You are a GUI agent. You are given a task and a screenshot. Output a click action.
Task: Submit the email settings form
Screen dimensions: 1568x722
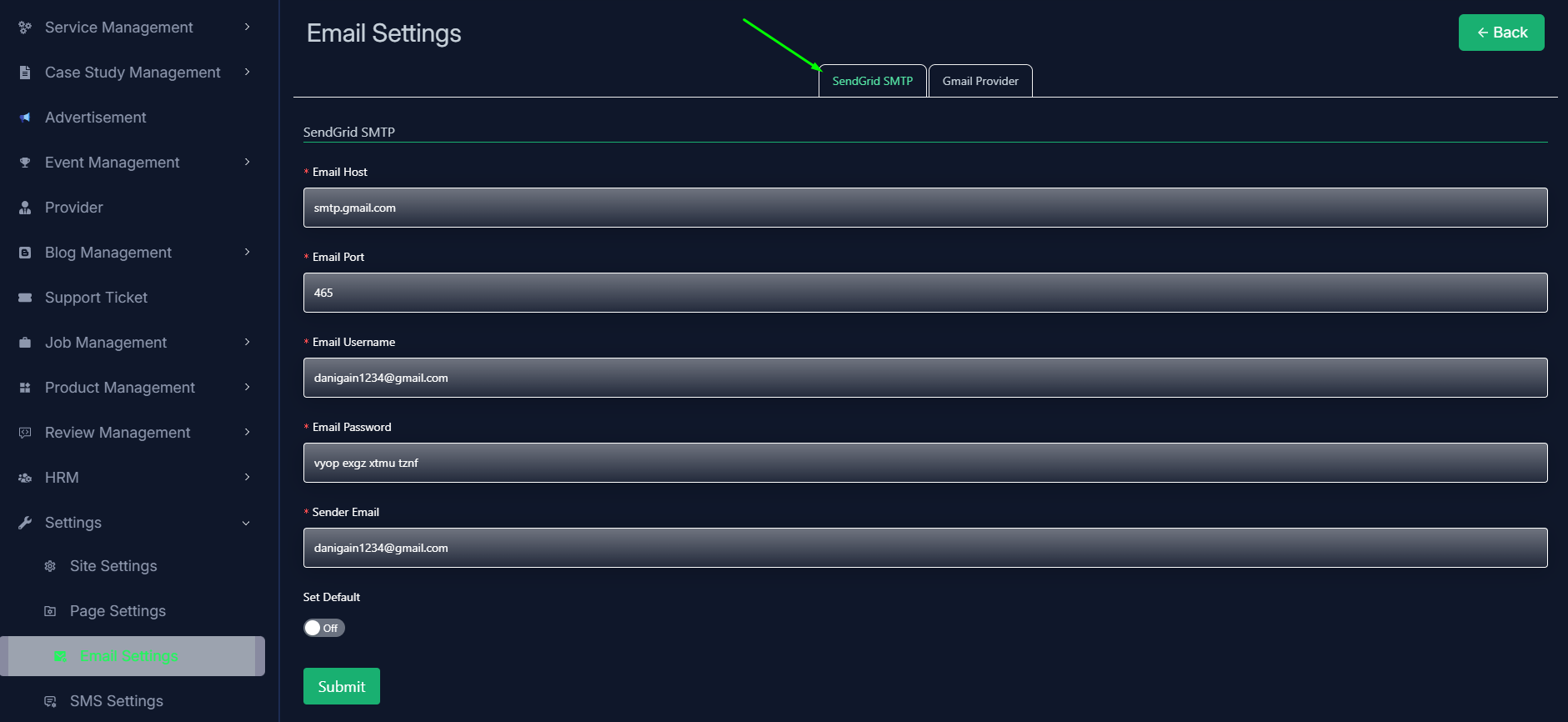pyautogui.click(x=342, y=686)
